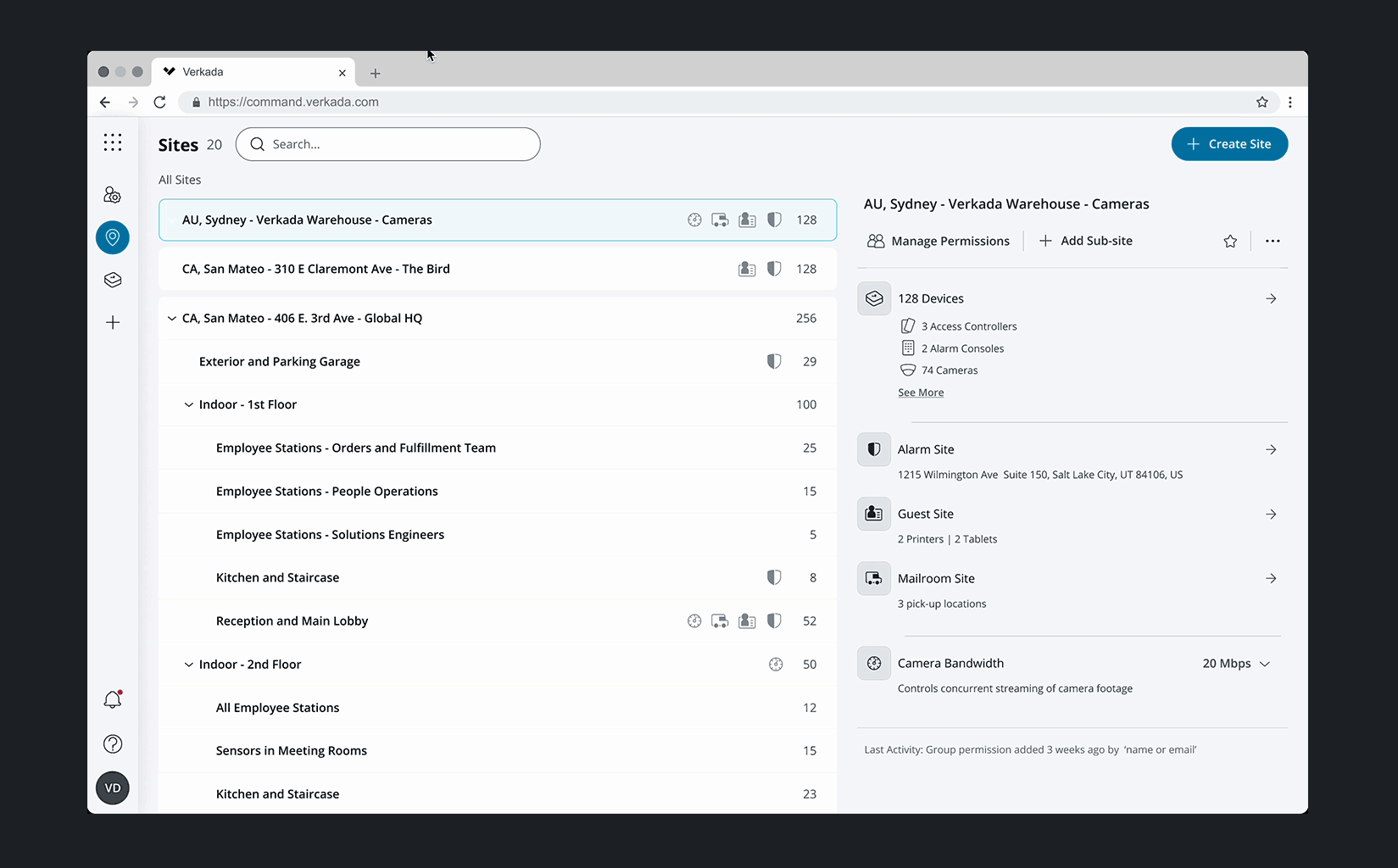Viewport: 1398px width, 868px height.
Task: Click the All Sites label
Action: click(x=180, y=180)
